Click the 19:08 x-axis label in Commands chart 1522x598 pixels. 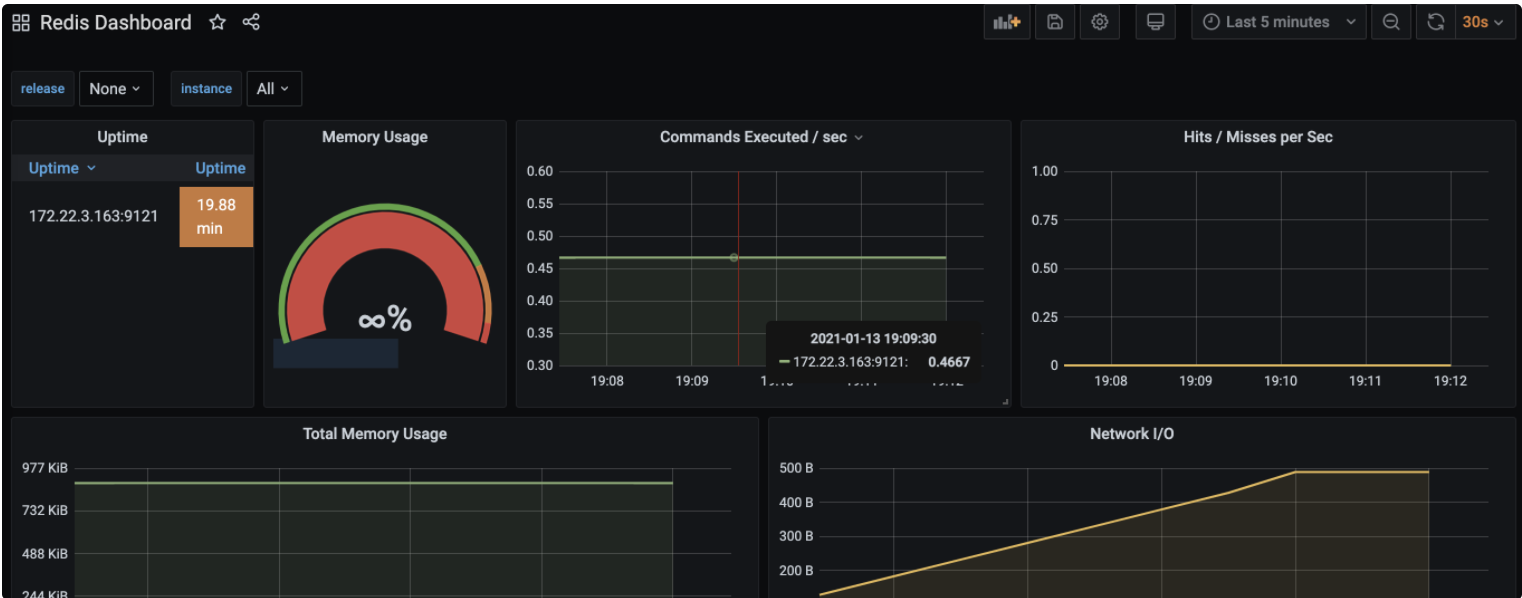(x=607, y=381)
